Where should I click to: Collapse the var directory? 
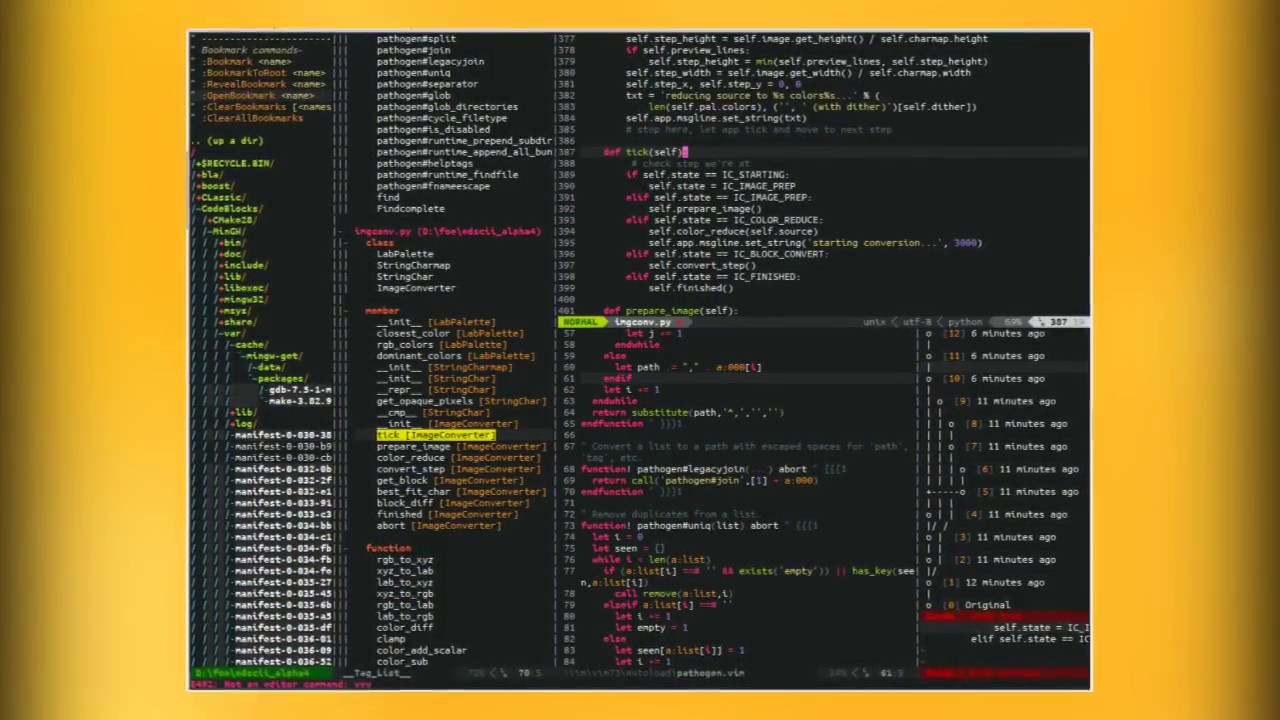[231, 333]
